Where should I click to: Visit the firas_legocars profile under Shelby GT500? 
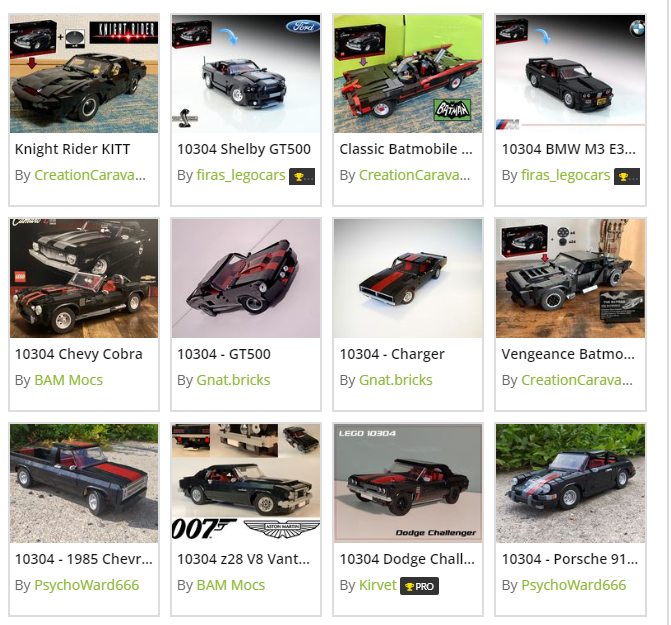pyautogui.click(x=241, y=175)
